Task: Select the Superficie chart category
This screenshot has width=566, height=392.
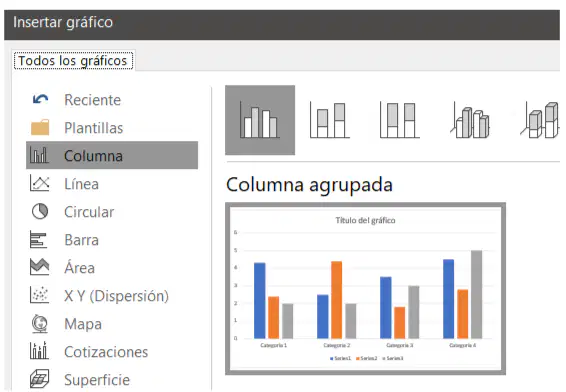Action: (112, 379)
